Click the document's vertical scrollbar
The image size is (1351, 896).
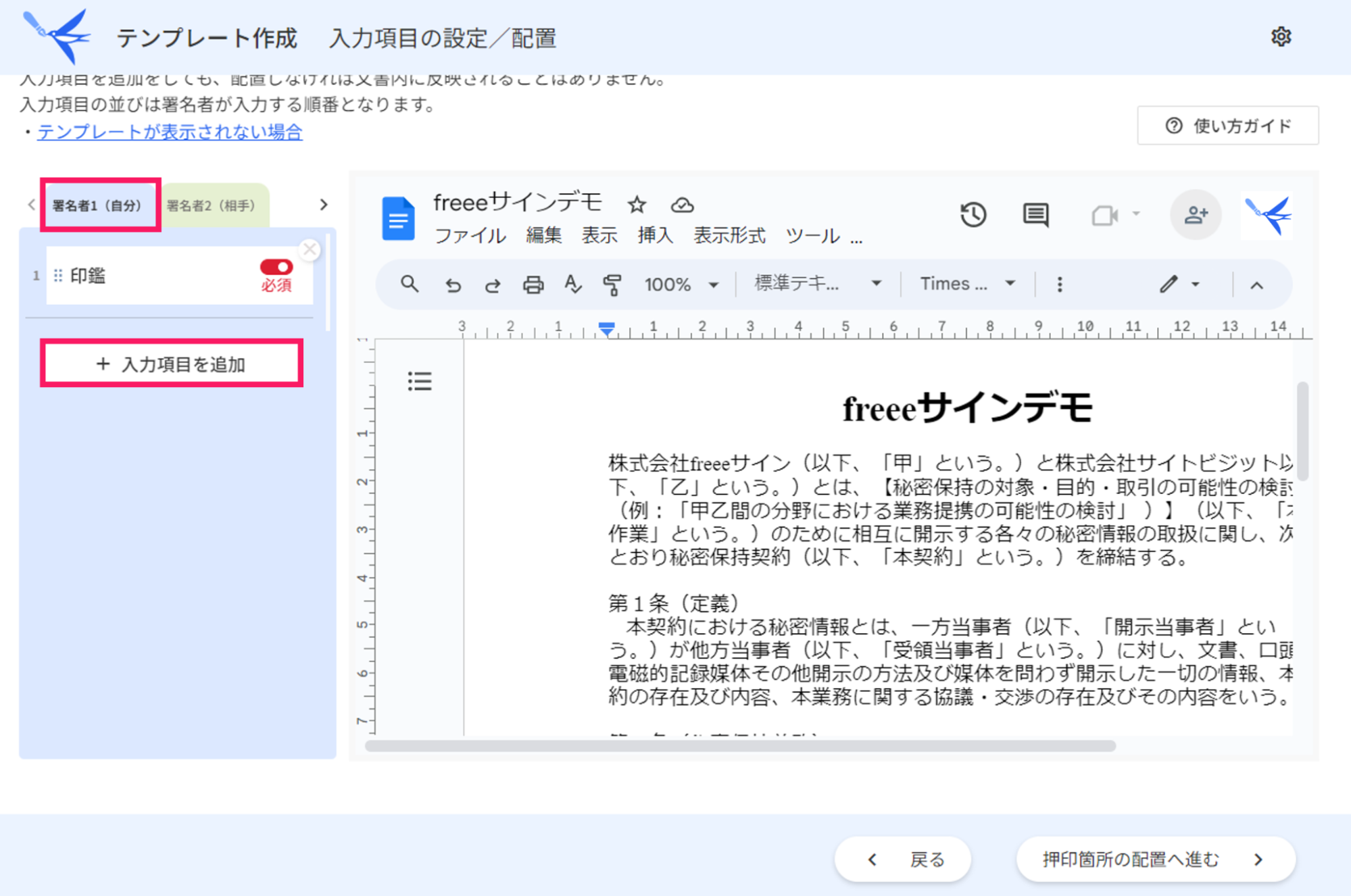pos(1302,431)
